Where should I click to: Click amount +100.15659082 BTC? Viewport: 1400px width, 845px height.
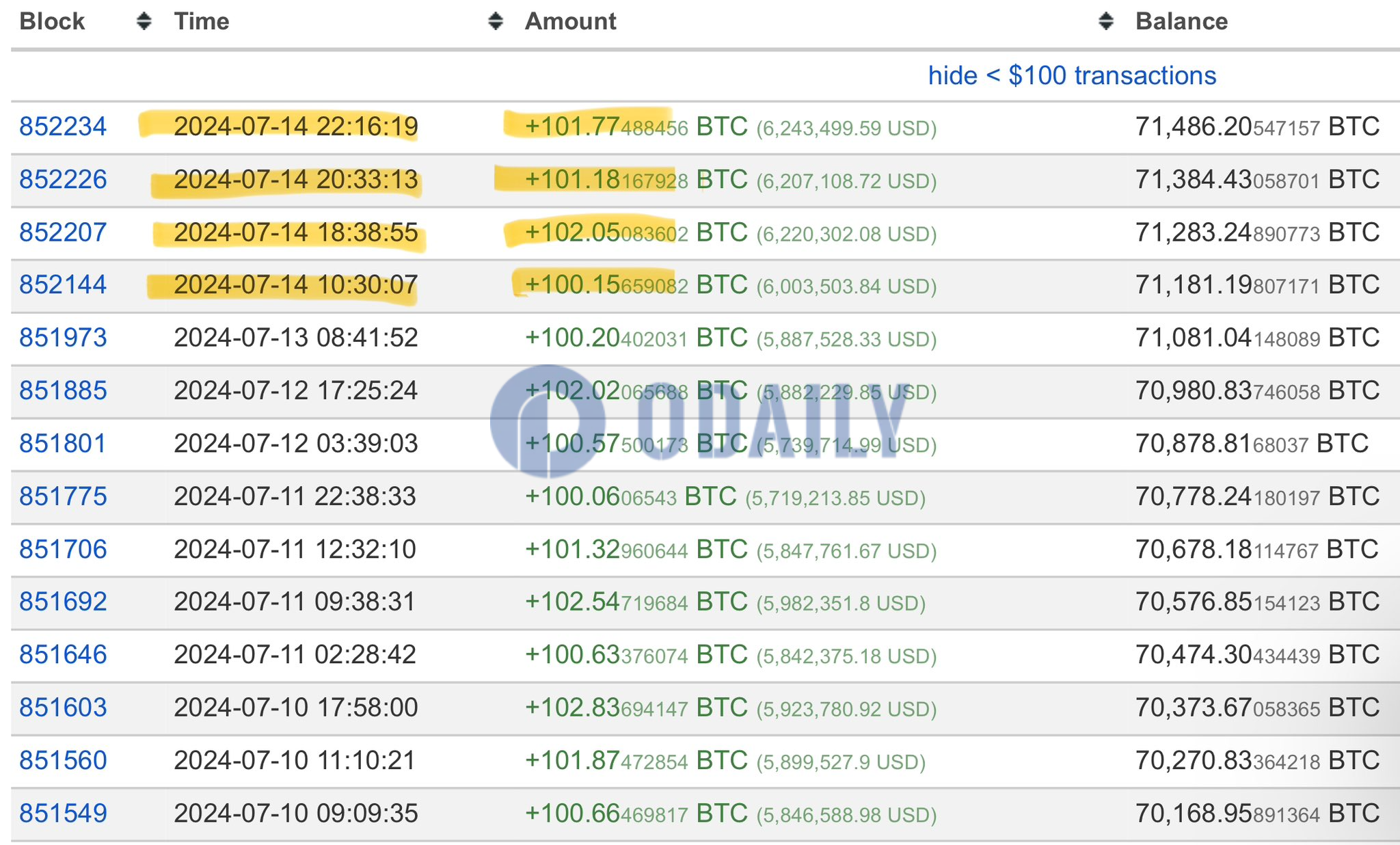(636, 284)
